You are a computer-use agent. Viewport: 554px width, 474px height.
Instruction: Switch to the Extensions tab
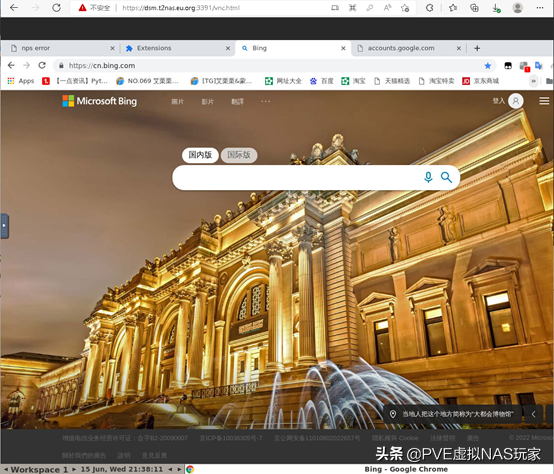tap(177, 48)
